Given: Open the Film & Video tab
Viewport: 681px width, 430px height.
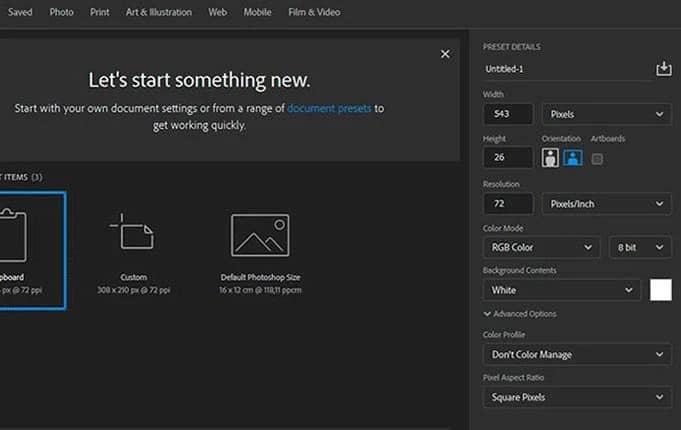Looking at the screenshot, I should (x=314, y=12).
